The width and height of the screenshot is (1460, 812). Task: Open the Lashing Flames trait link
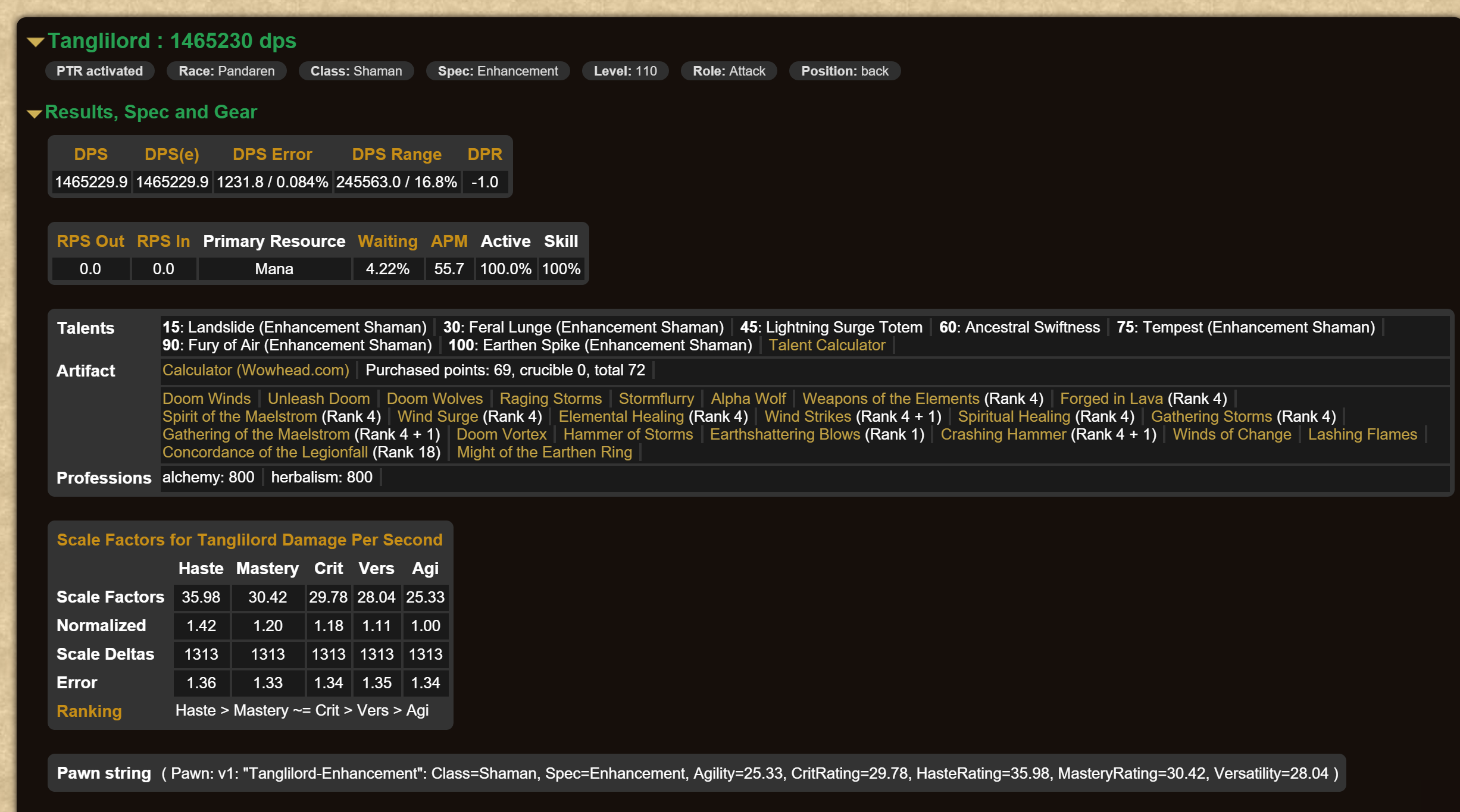point(1362,434)
